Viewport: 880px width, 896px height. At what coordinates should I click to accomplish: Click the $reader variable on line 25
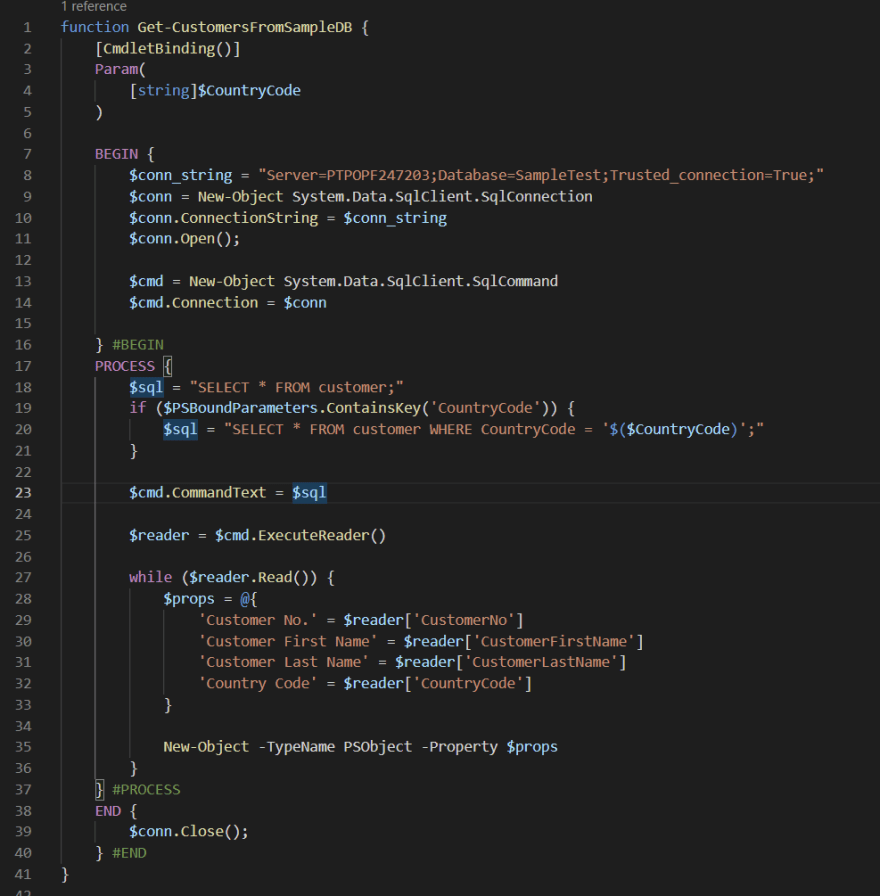click(x=159, y=535)
